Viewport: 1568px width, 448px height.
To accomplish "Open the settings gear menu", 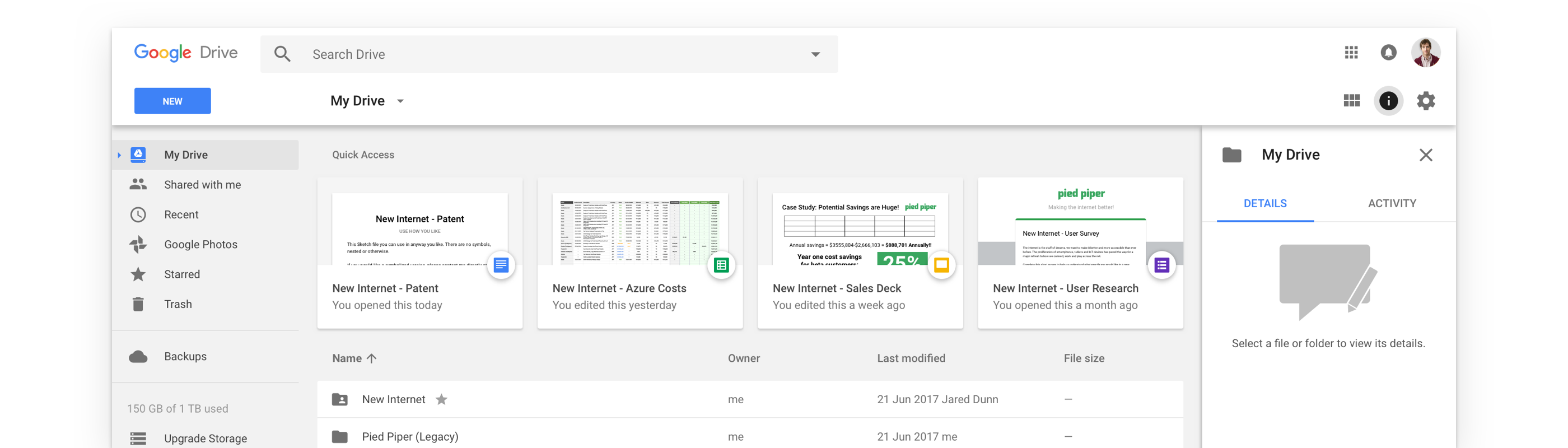I will click(1426, 100).
